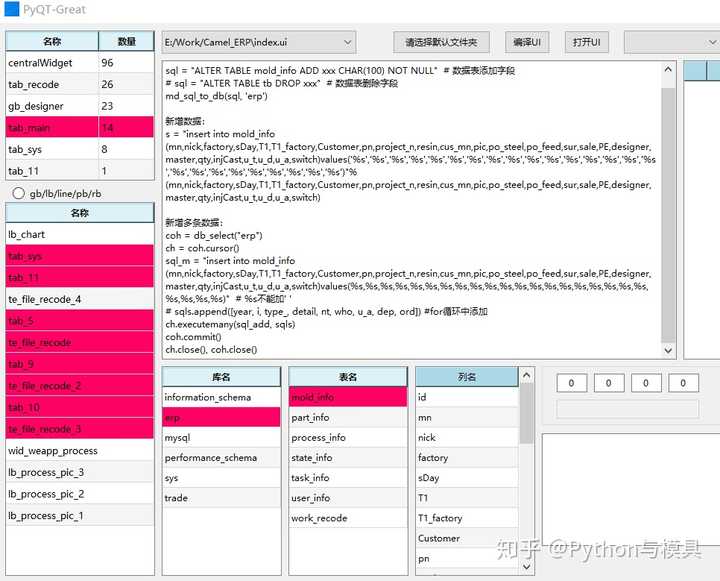This screenshot has height=581, width=720.
Task: Select the user_info table
Action: (x=348, y=498)
